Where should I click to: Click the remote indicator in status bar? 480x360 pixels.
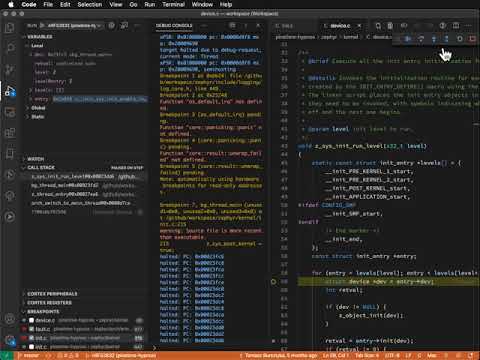point(7,355)
